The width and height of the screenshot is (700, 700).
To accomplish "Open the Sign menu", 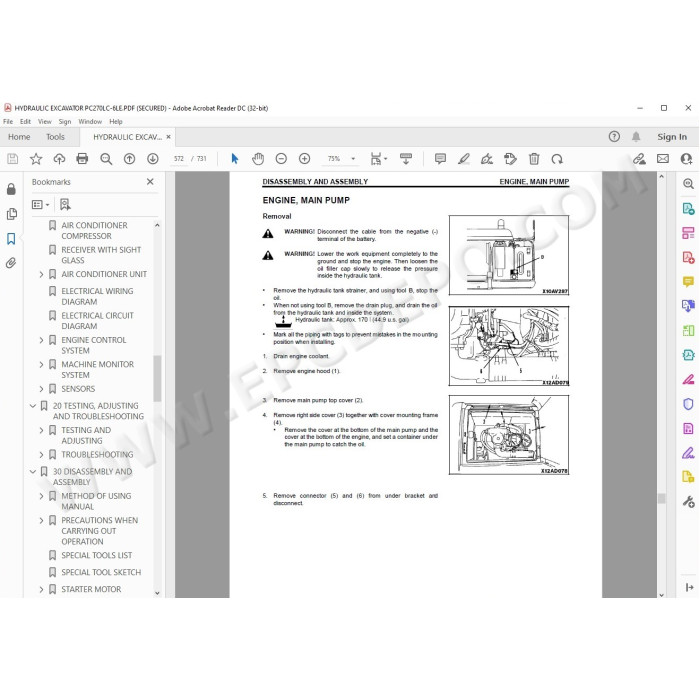I will pyautogui.click(x=65, y=121).
